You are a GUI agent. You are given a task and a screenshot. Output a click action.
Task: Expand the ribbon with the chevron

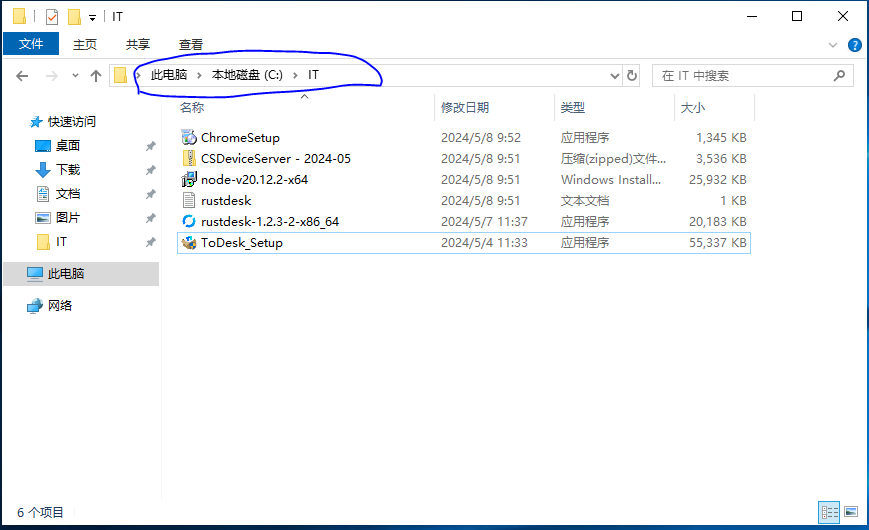tap(832, 45)
